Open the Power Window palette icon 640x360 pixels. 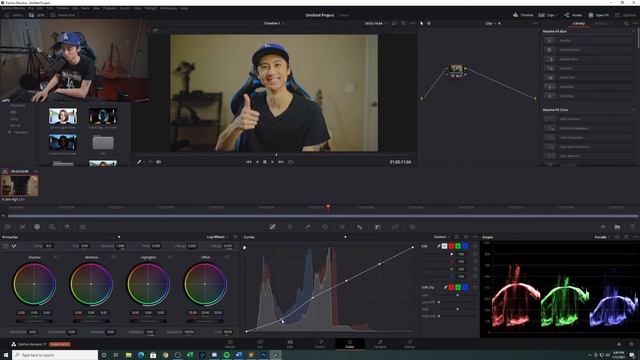[x=325, y=227]
